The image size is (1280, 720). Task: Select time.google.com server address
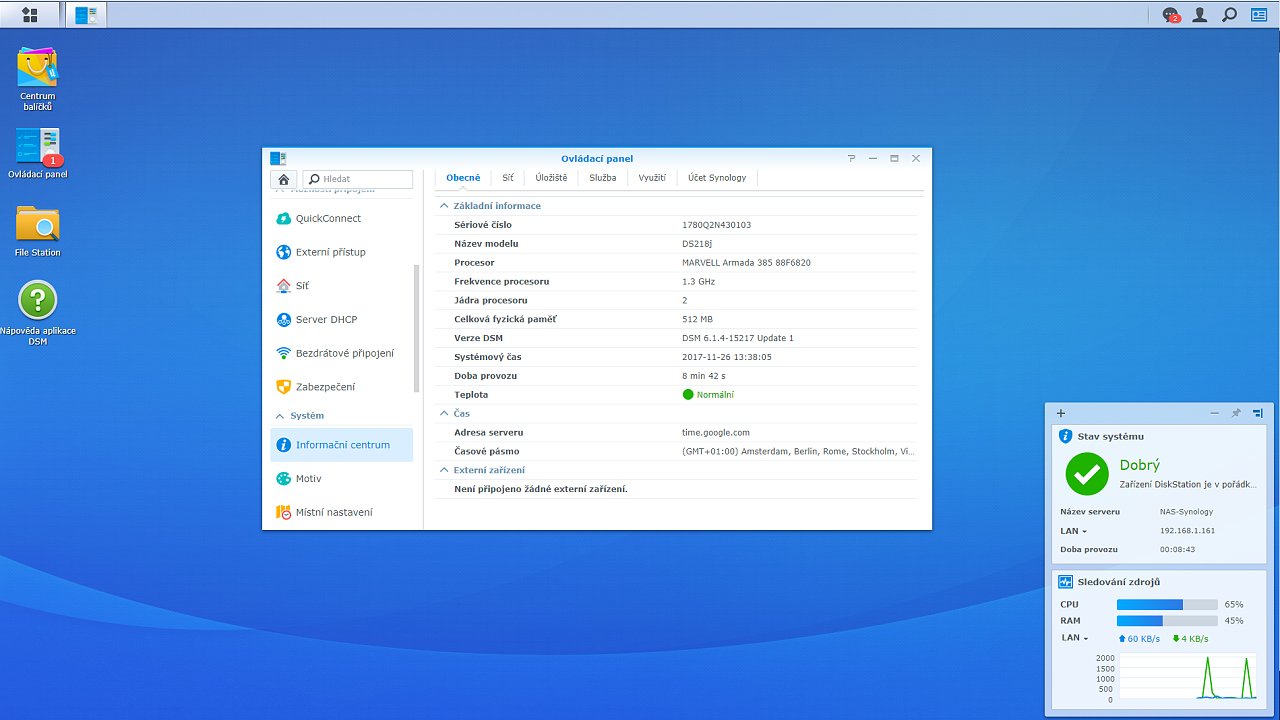coord(716,433)
